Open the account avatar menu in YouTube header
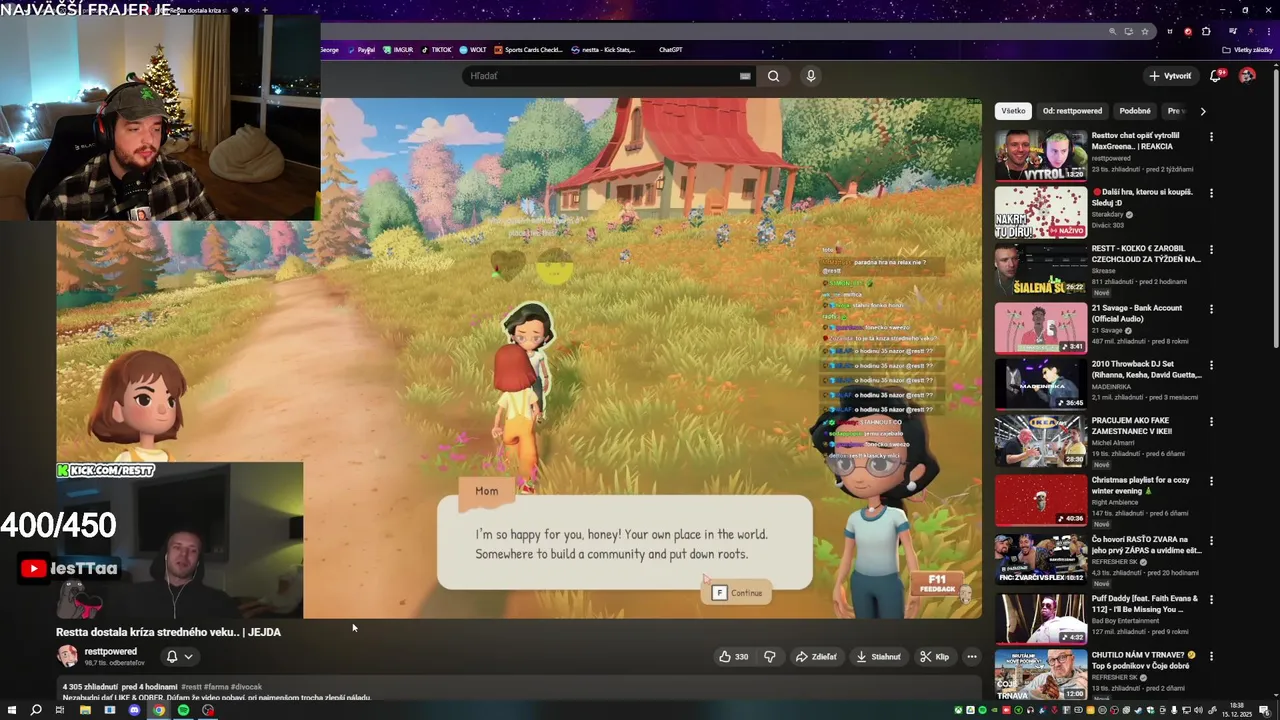This screenshot has height=720, width=1280. point(1247,76)
